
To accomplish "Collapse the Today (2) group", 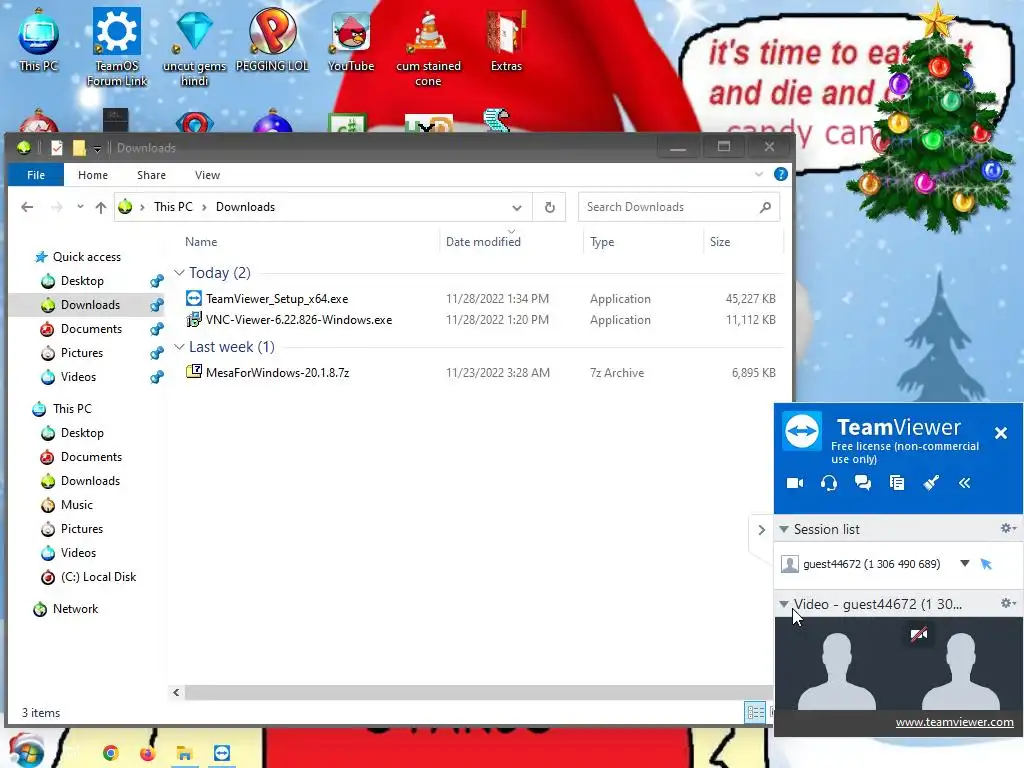I will pyautogui.click(x=179, y=272).
